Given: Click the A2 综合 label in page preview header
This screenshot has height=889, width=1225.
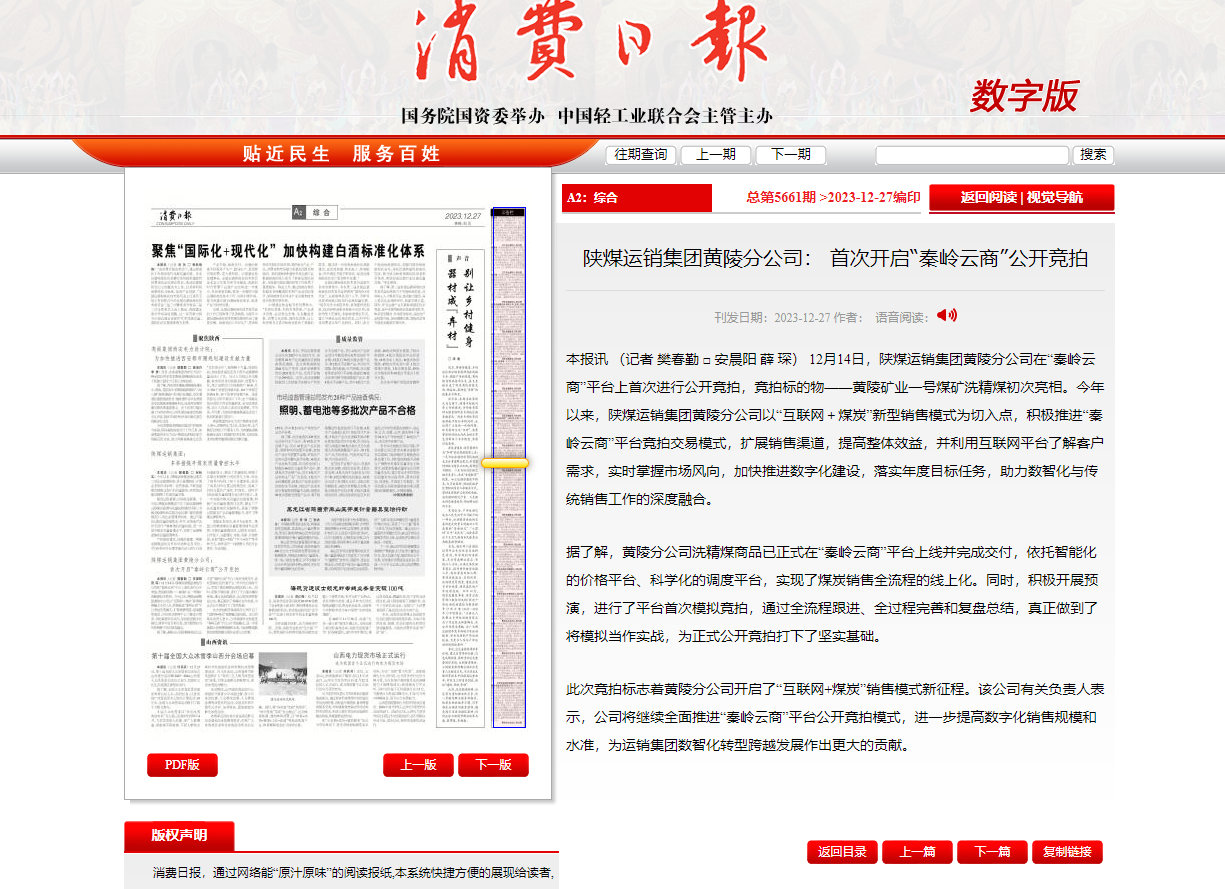Looking at the screenshot, I should 313,213.
